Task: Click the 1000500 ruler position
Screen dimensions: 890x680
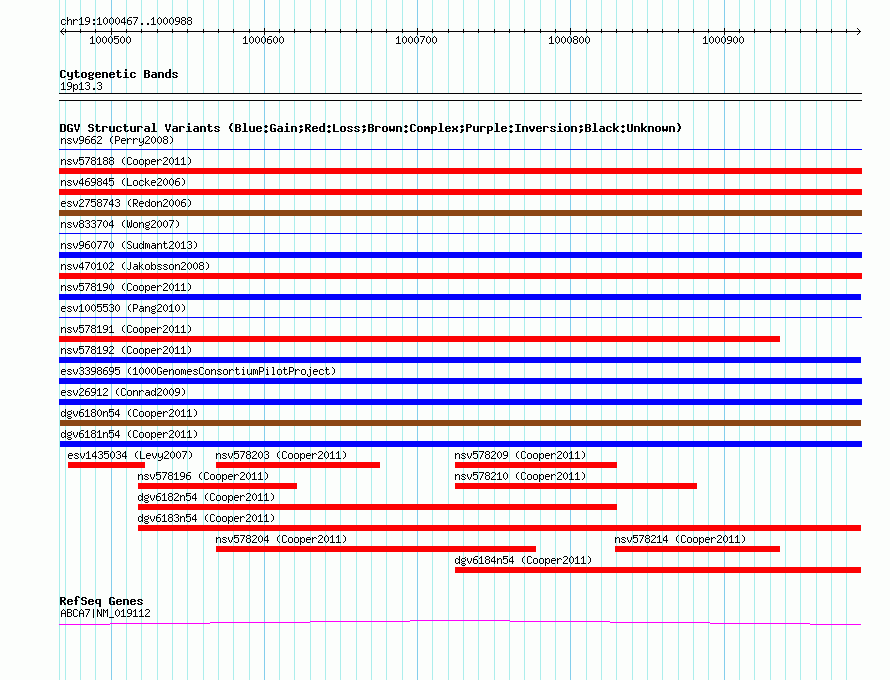Action: [x=110, y=40]
